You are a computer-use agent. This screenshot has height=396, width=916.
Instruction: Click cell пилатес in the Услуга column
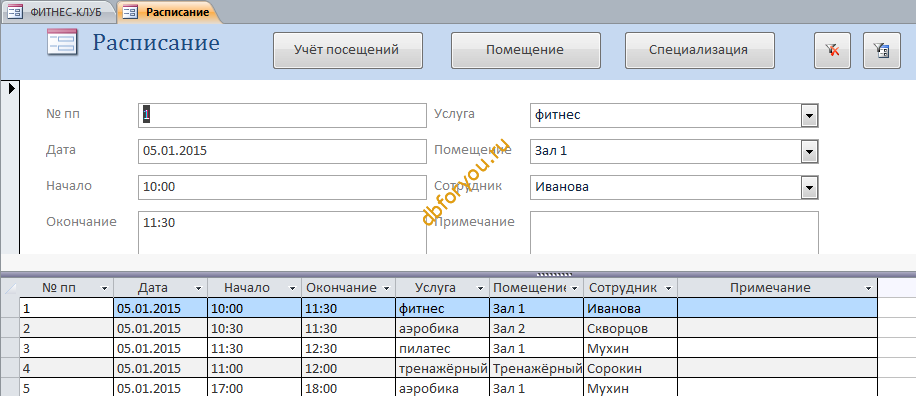pos(443,349)
